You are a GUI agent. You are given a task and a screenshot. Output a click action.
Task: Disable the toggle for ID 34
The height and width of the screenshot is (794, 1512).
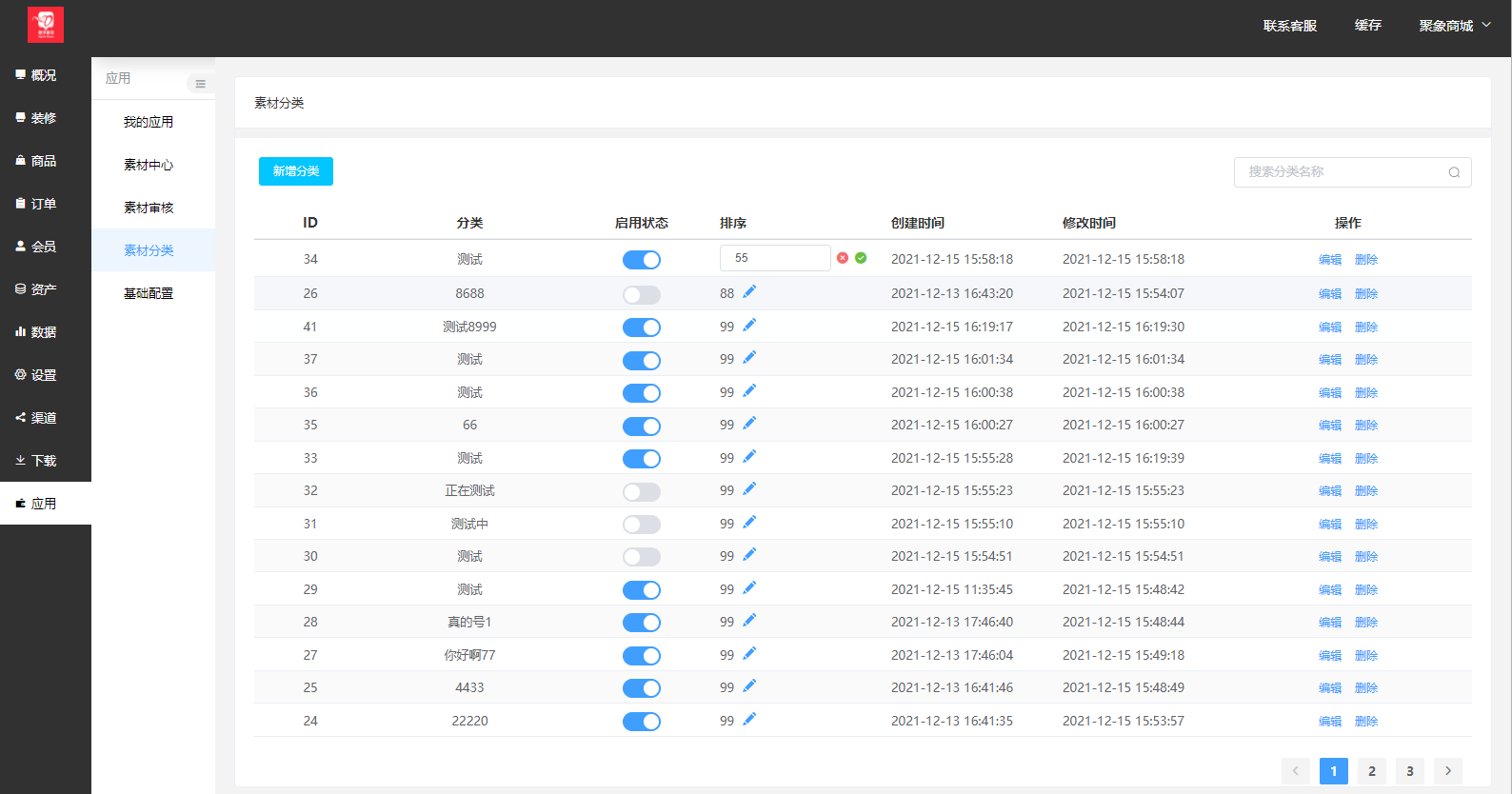pyautogui.click(x=642, y=260)
